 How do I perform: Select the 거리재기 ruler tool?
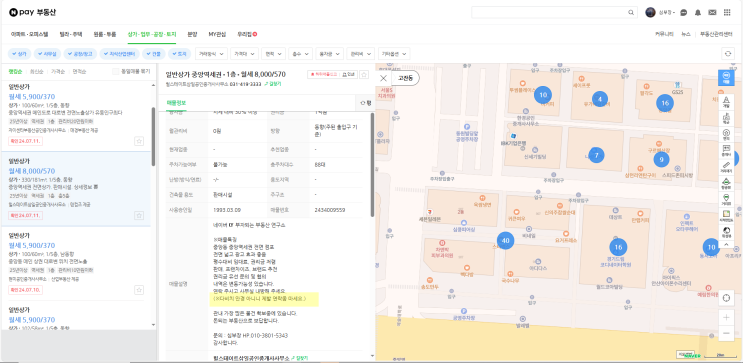pos(726,167)
